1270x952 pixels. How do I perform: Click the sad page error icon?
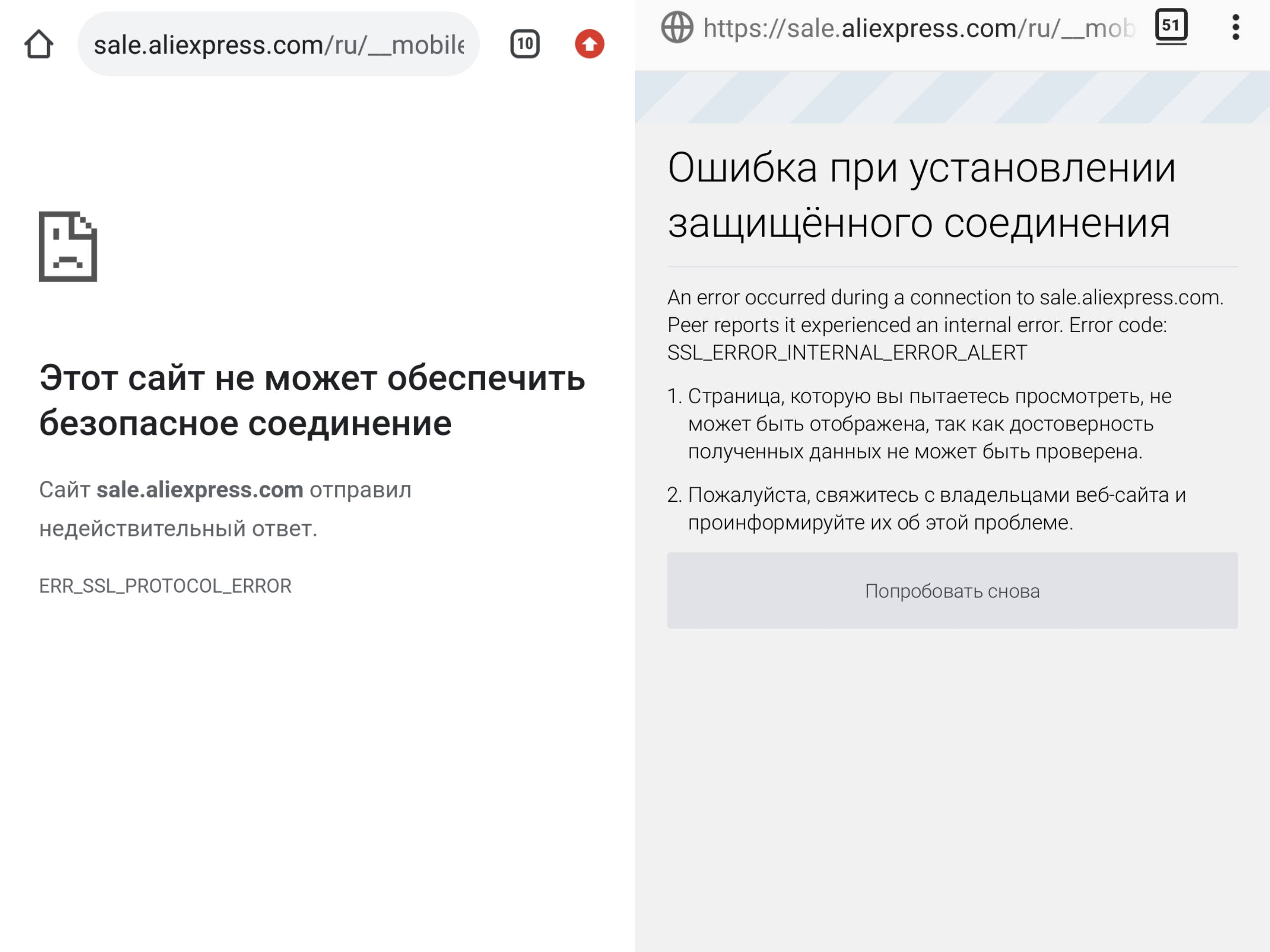[x=68, y=246]
